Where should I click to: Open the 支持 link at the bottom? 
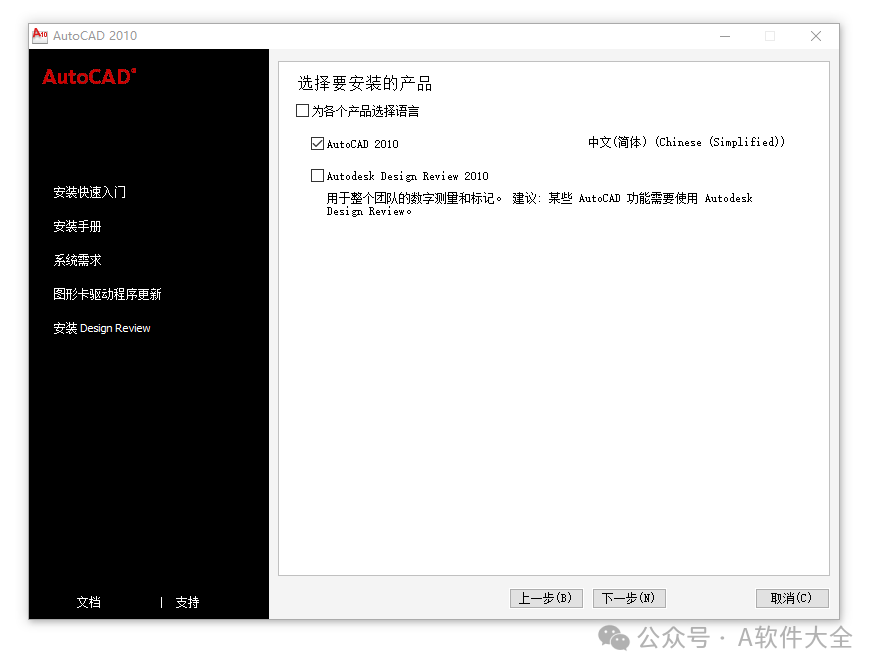point(186,601)
